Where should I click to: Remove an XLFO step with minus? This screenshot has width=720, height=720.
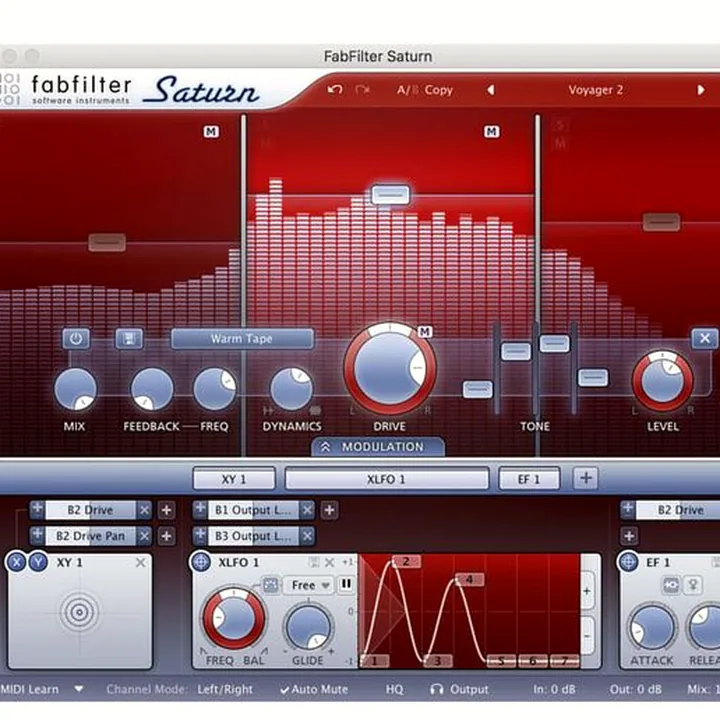(x=587, y=636)
